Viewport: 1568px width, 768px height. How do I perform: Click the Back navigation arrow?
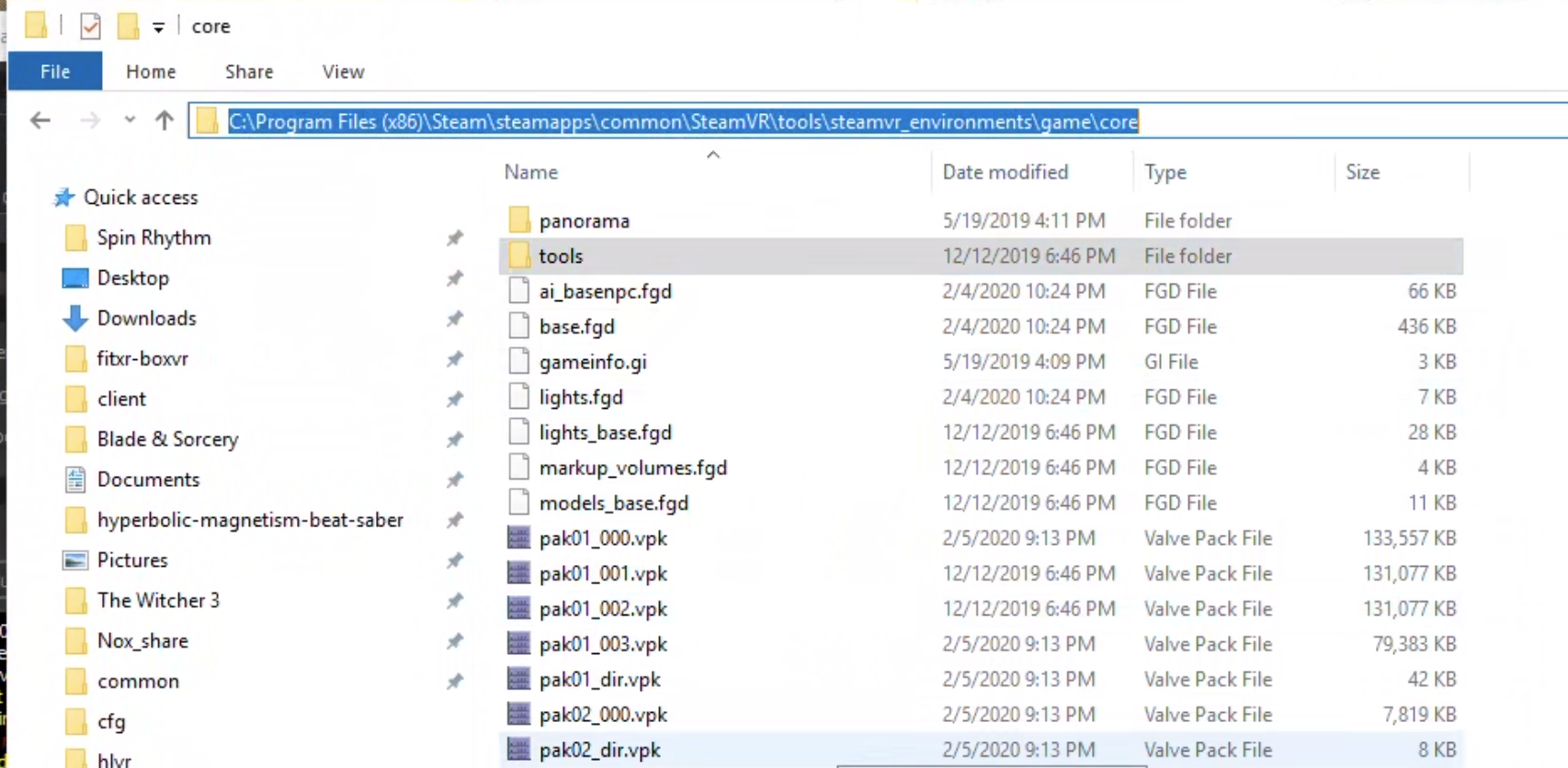(x=40, y=120)
